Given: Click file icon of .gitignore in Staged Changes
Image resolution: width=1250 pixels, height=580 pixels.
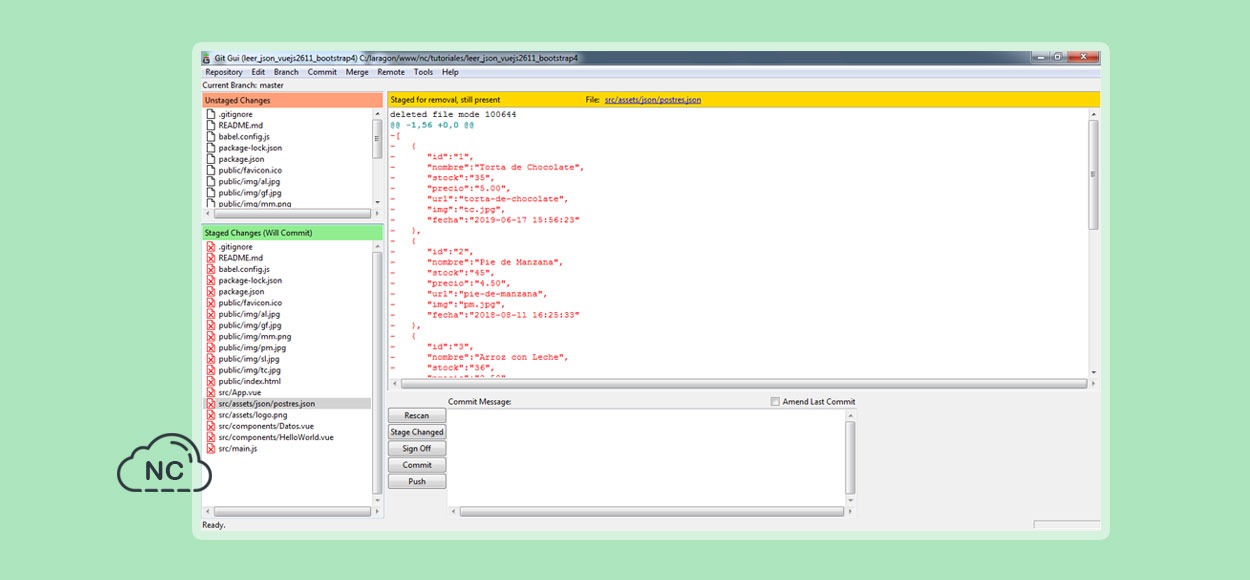Looking at the screenshot, I should point(211,247).
